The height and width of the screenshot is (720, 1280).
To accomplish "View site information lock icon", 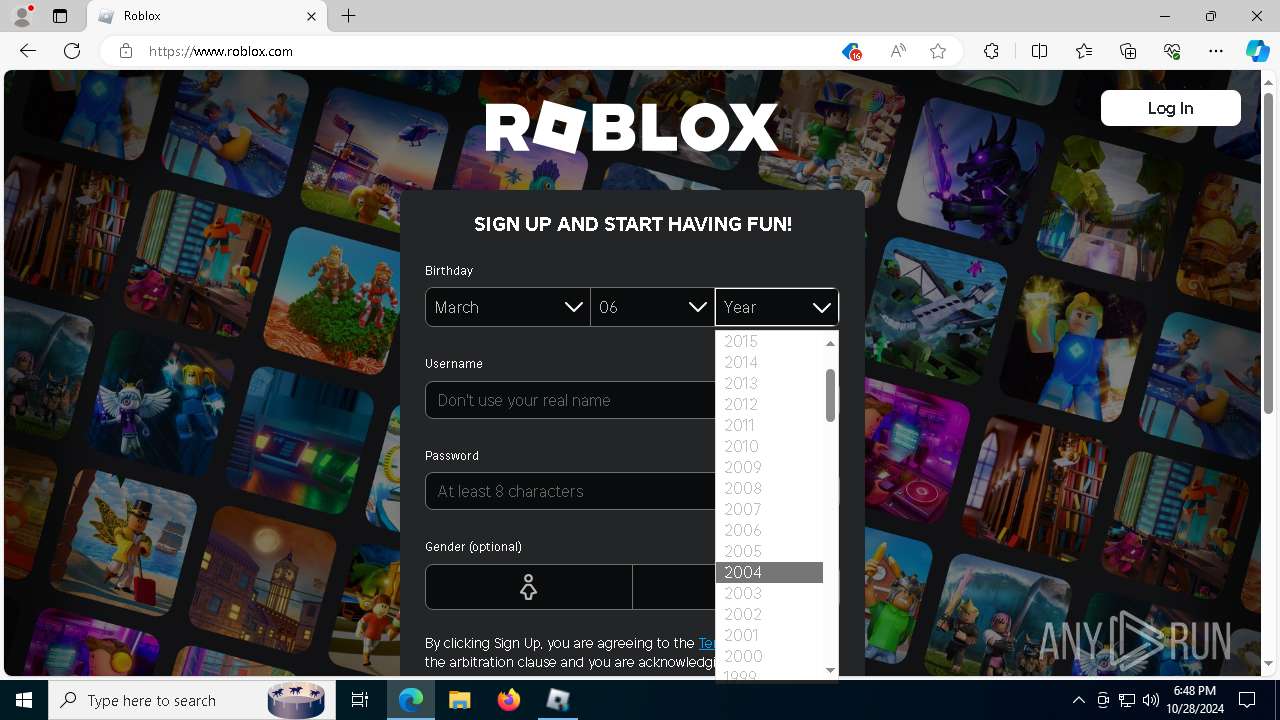I will 126,51.
